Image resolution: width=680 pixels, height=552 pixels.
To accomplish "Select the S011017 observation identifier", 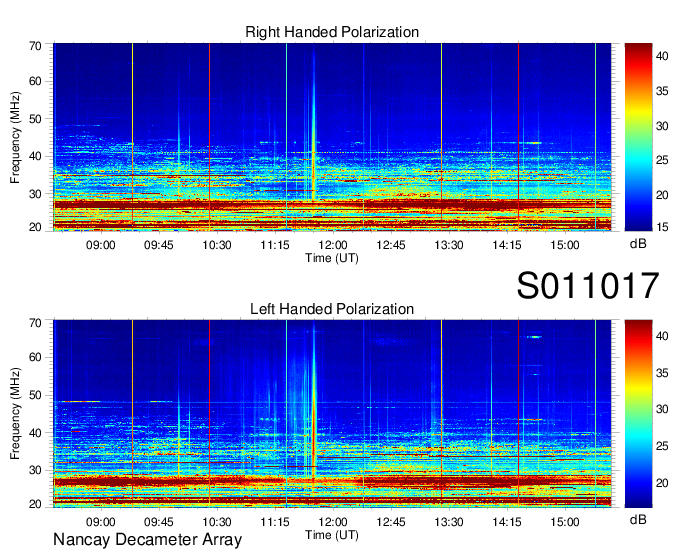I will tap(588, 286).
